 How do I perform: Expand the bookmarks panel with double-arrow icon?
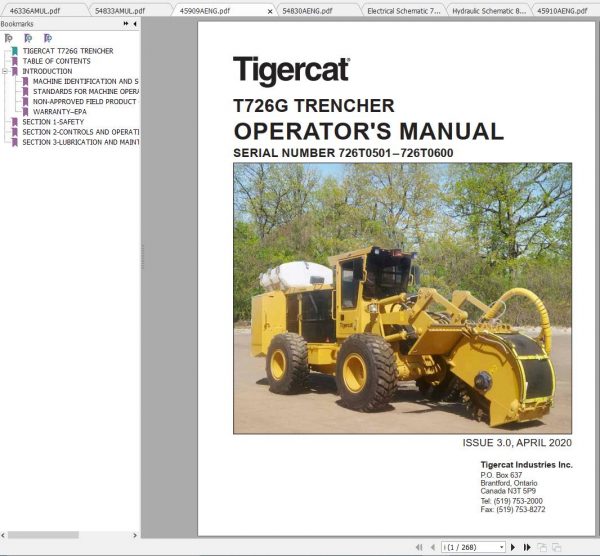[x=126, y=24]
